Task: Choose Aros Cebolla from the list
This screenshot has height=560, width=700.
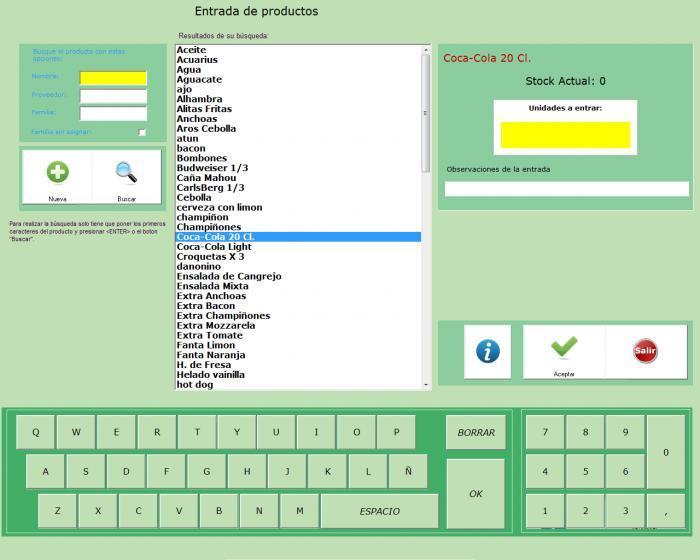Action: (298, 129)
